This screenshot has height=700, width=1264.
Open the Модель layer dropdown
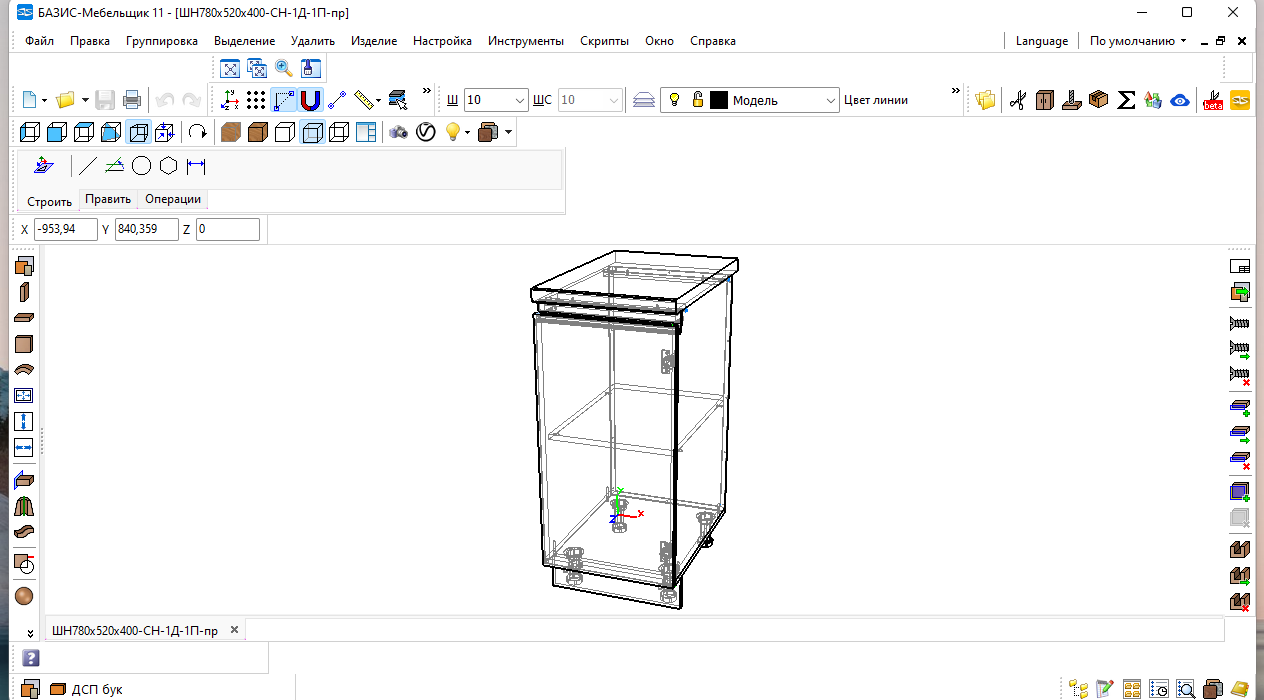[831, 100]
